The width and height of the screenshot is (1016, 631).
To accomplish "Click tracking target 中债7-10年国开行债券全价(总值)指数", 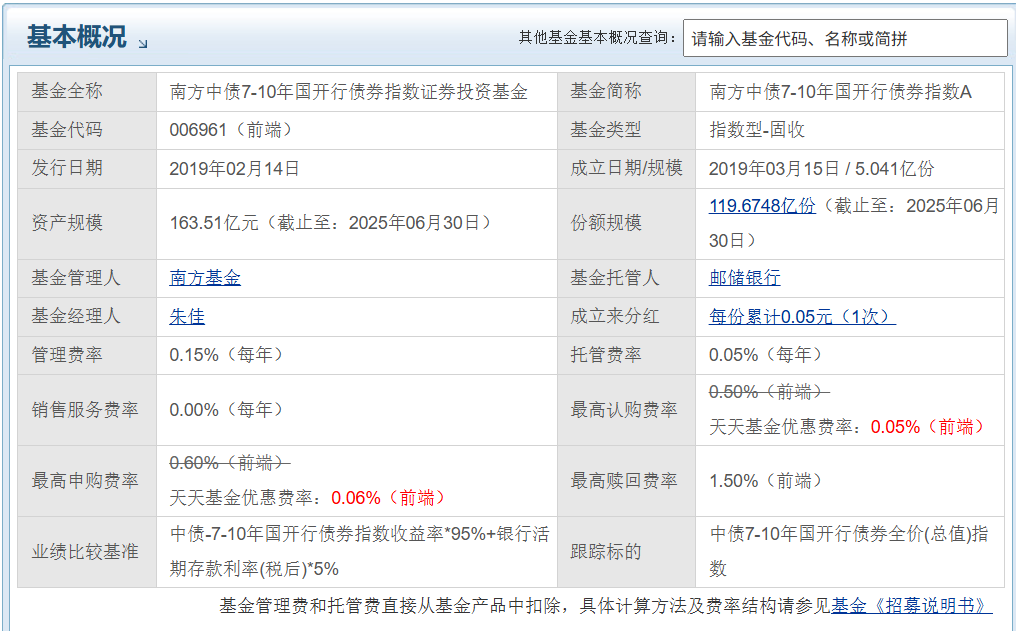I will point(849,551).
